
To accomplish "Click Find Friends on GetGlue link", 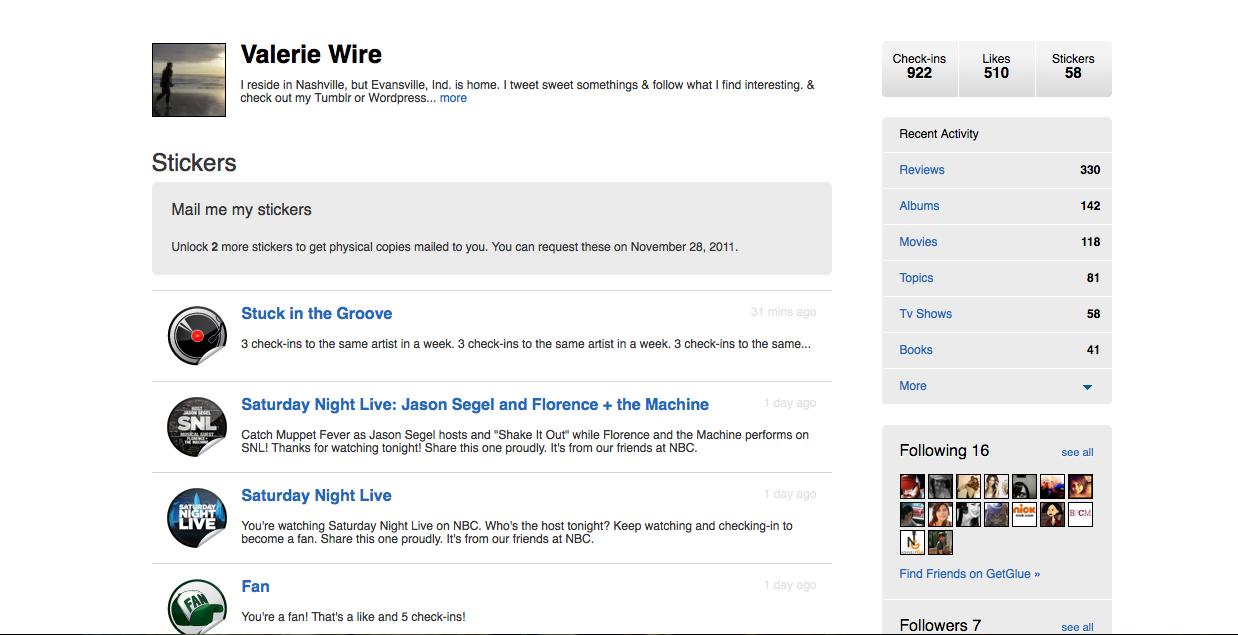I will pos(969,574).
